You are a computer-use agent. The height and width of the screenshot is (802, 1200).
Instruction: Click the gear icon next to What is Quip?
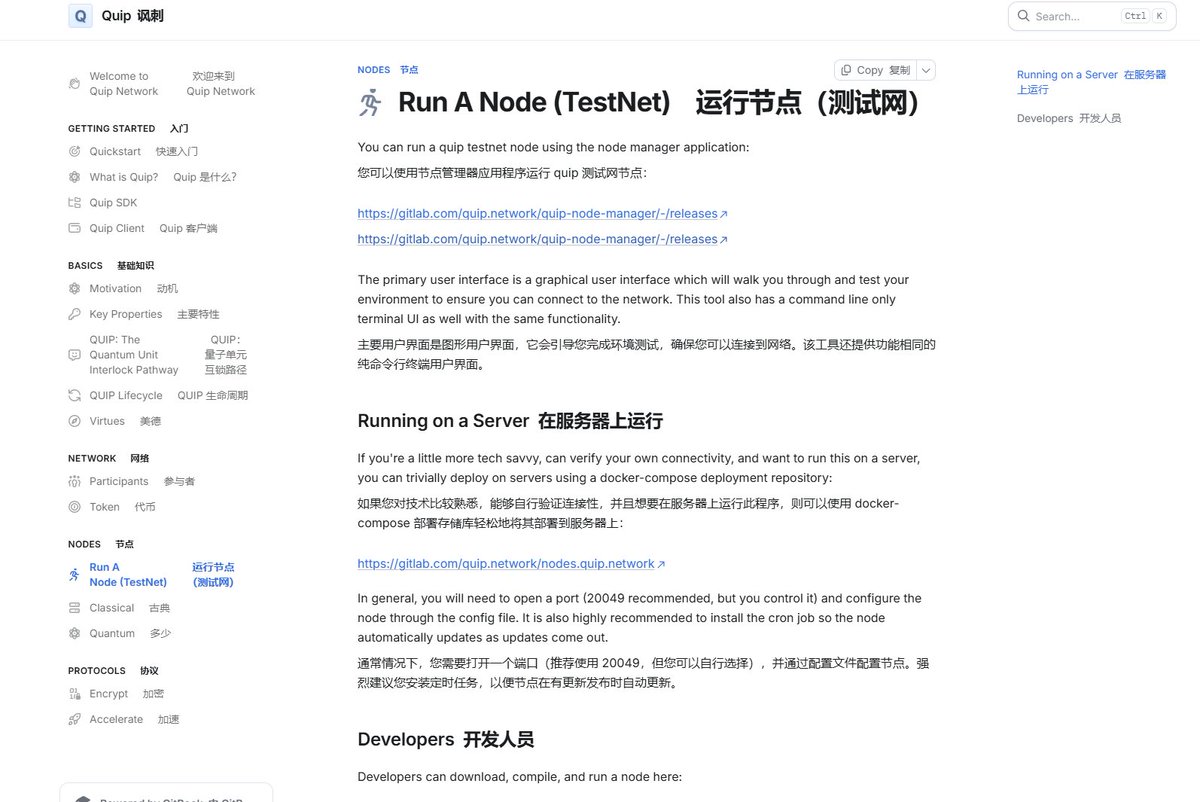coord(74,177)
